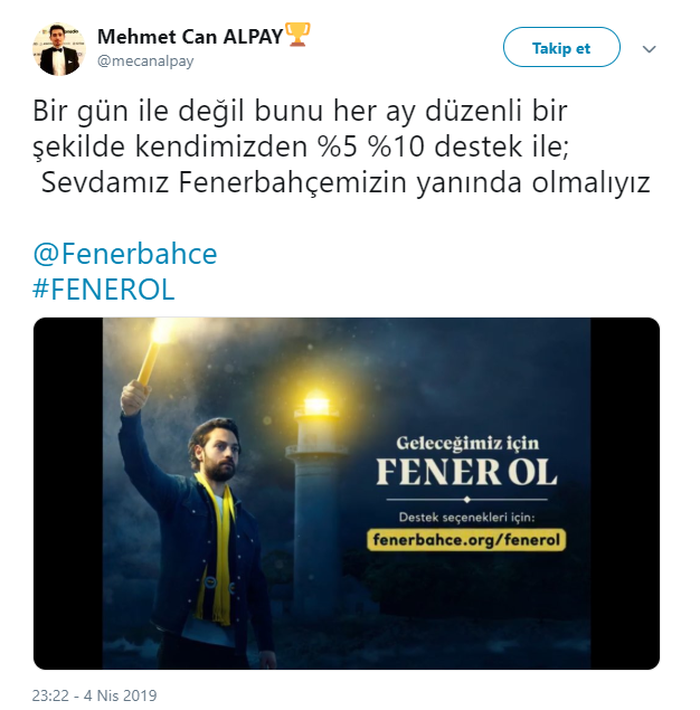This screenshot has width=700, height=710.
Task: Expand the tweet options chevron menu
Action: (649, 49)
